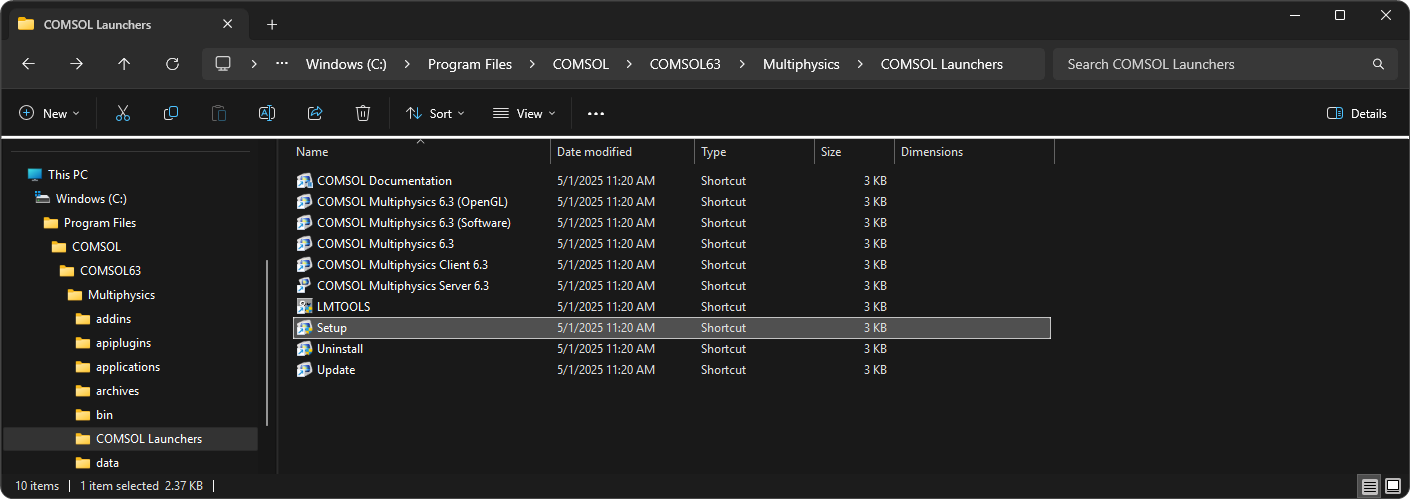This screenshot has width=1410, height=499.
Task: Navigate to Multiphysics in breadcrumb
Action: click(801, 64)
